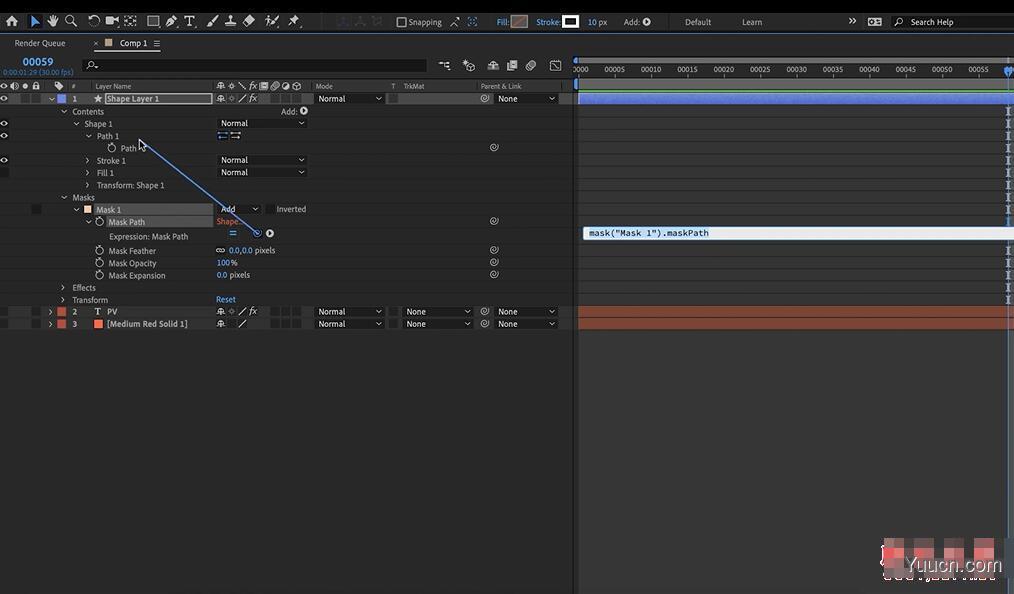Open the Mask 1 Add mode dropdown
This screenshot has width=1014, height=594.
239,209
